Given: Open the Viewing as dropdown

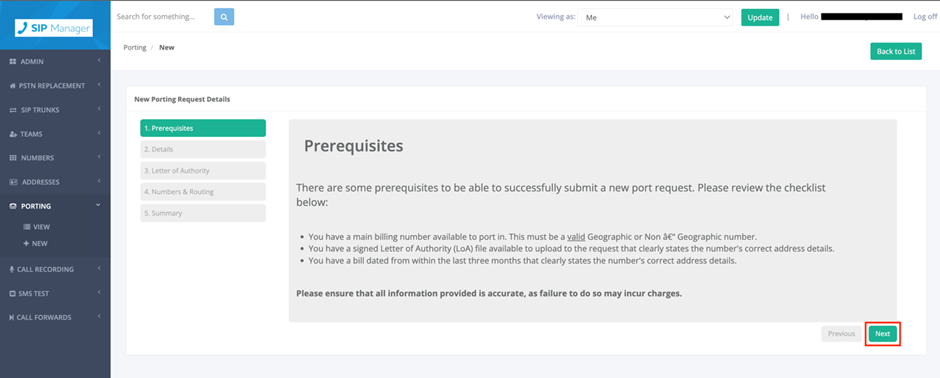Looking at the screenshot, I should pyautogui.click(x=655, y=17).
